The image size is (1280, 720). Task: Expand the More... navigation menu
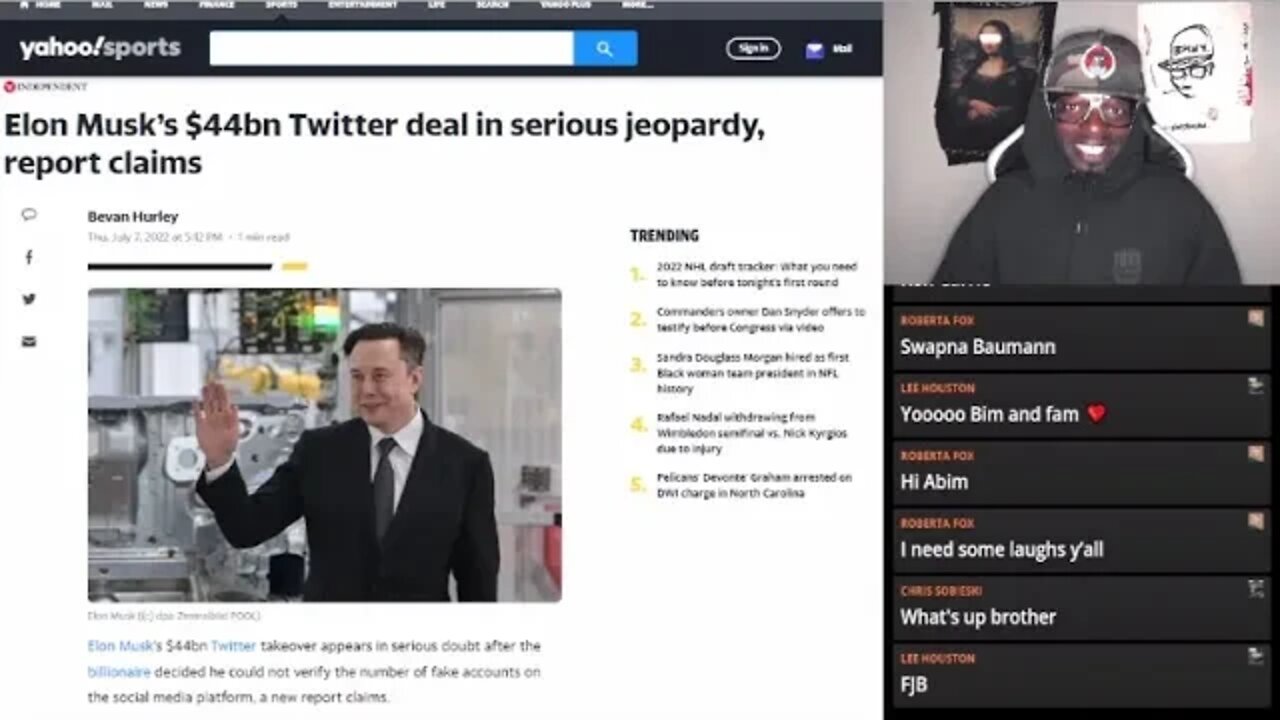tap(637, 5)
